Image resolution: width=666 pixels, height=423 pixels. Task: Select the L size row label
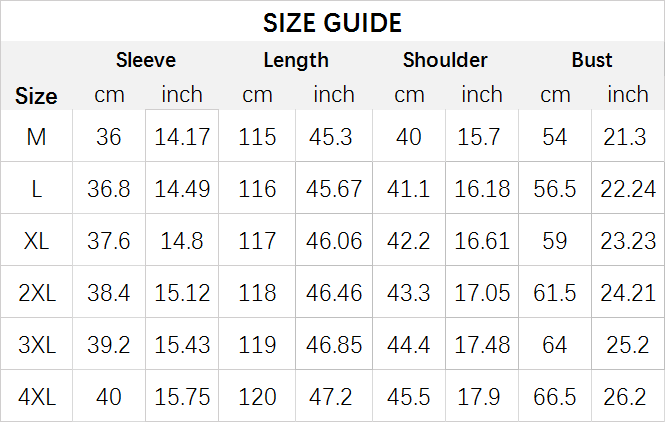pos(37,189)
